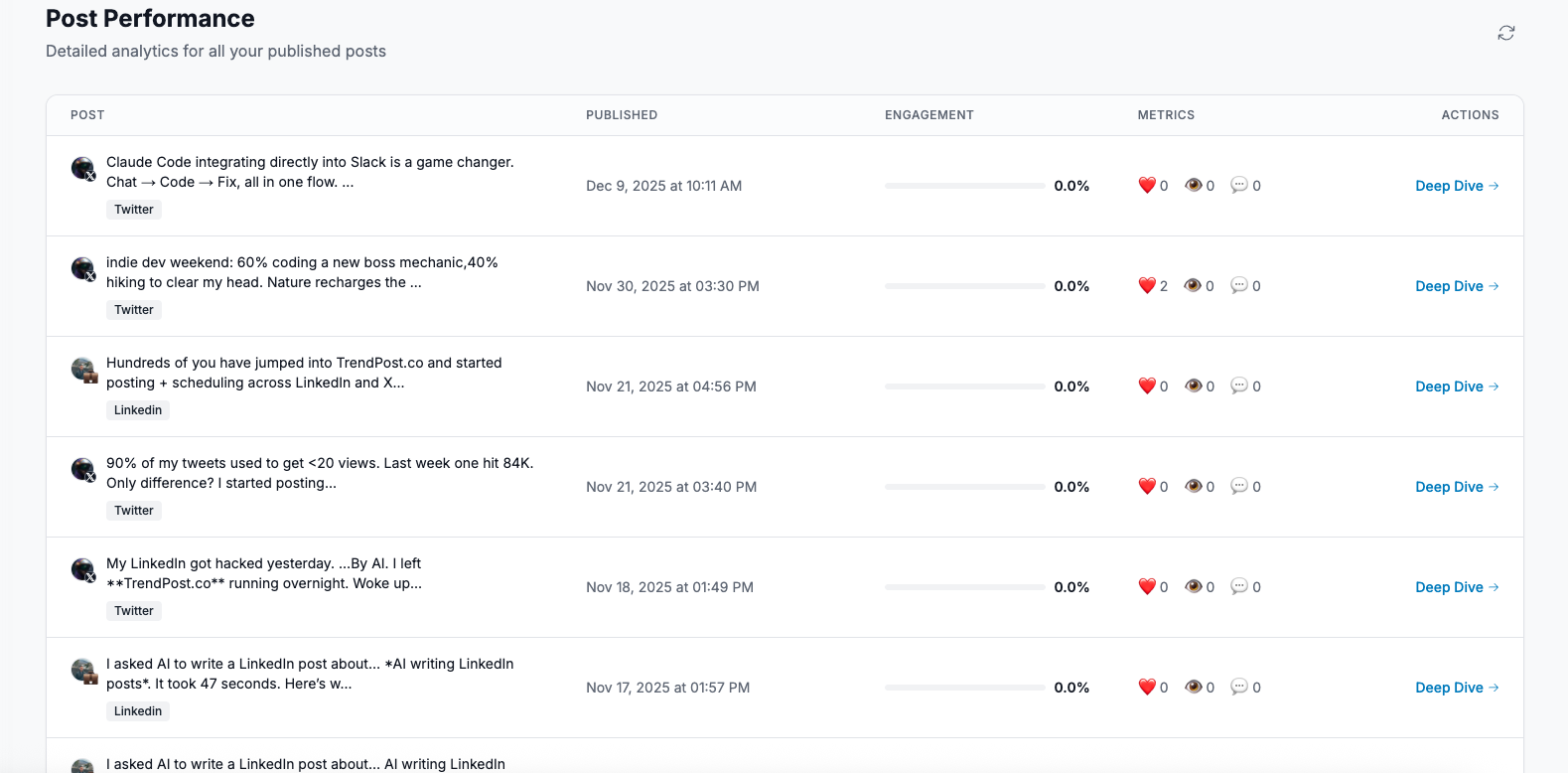Screen dimensions: 1568x773
Task: Click the Published column header
Action: (x=622, y=115)
